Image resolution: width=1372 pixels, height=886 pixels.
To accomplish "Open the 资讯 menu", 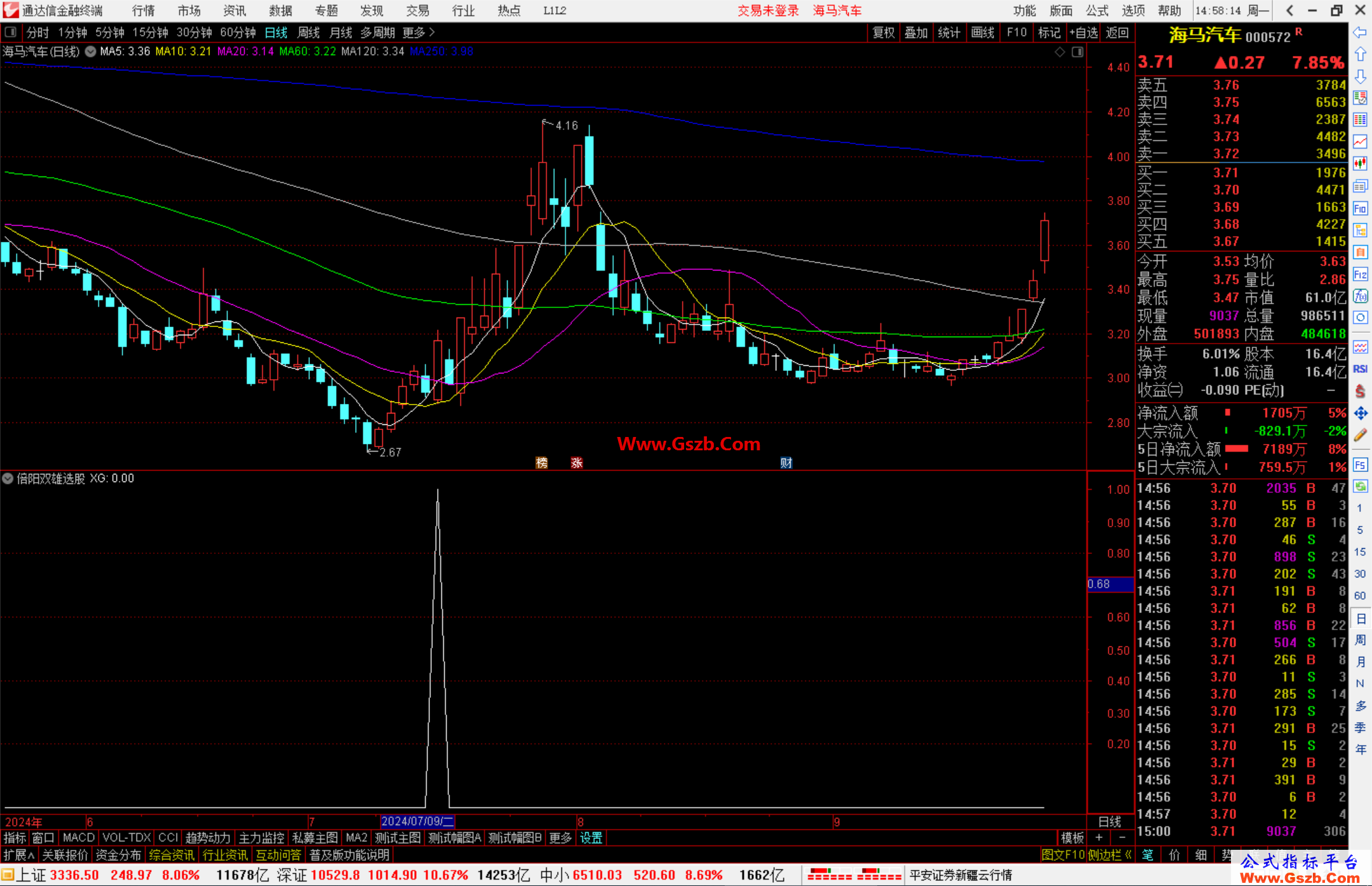I will [234, 11].
